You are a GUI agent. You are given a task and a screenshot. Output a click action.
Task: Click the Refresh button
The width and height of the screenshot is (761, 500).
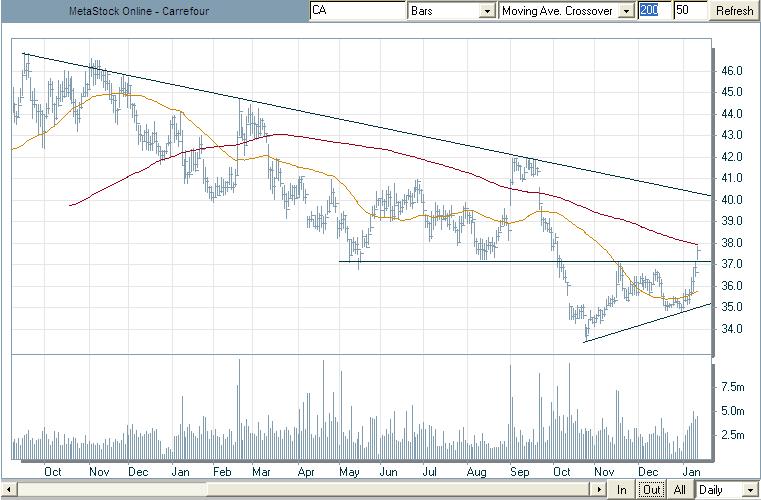734,11
